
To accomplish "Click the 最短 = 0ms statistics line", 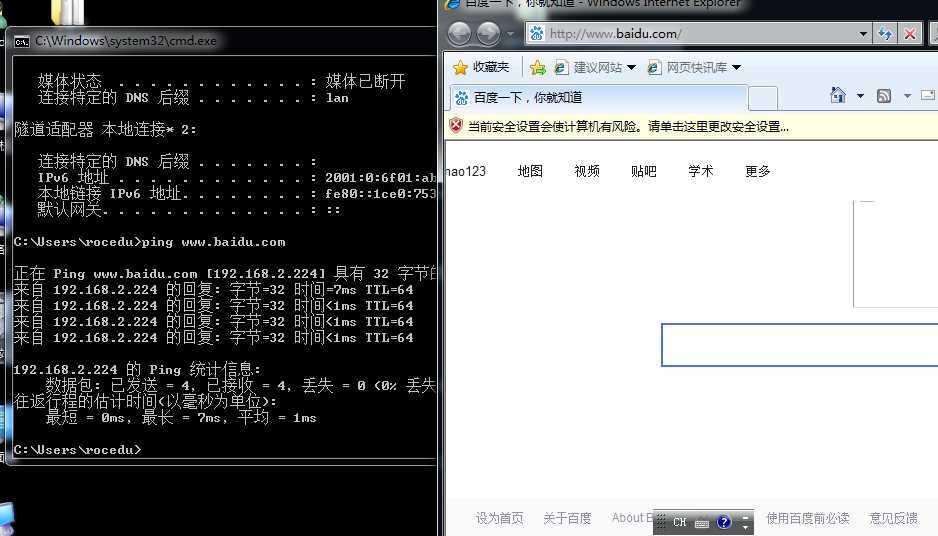I will pyautogui.click(x=181, y=418).
